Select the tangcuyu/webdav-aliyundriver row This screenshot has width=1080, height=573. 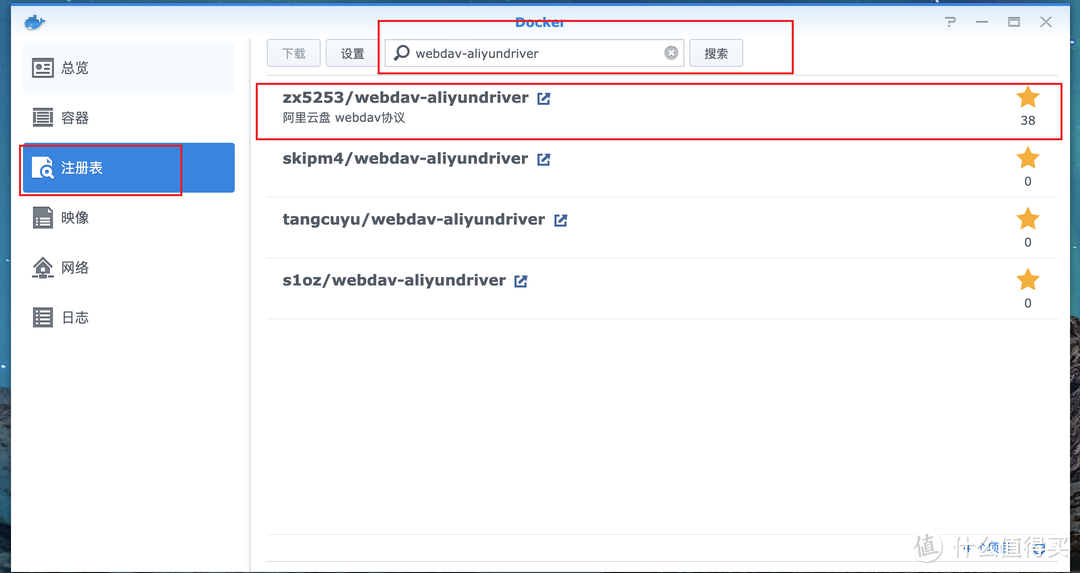pyautogui.click(x=662, y=229)
